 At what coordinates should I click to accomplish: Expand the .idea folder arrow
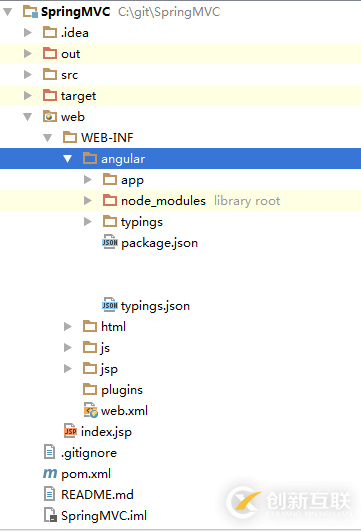point(28,33)
